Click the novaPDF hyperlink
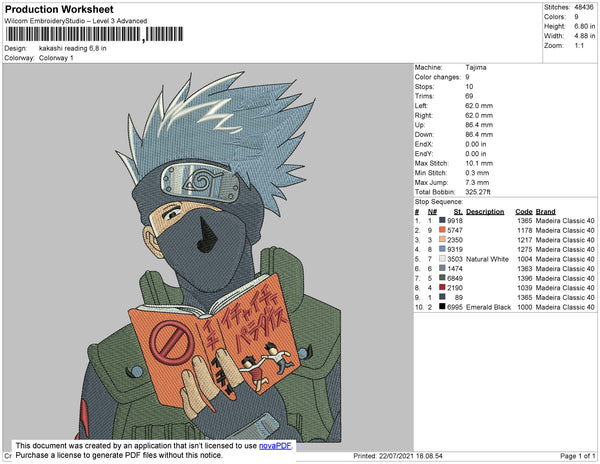Image resolution: width=600 pixels, height=464 pixels. tap(275, 446)
